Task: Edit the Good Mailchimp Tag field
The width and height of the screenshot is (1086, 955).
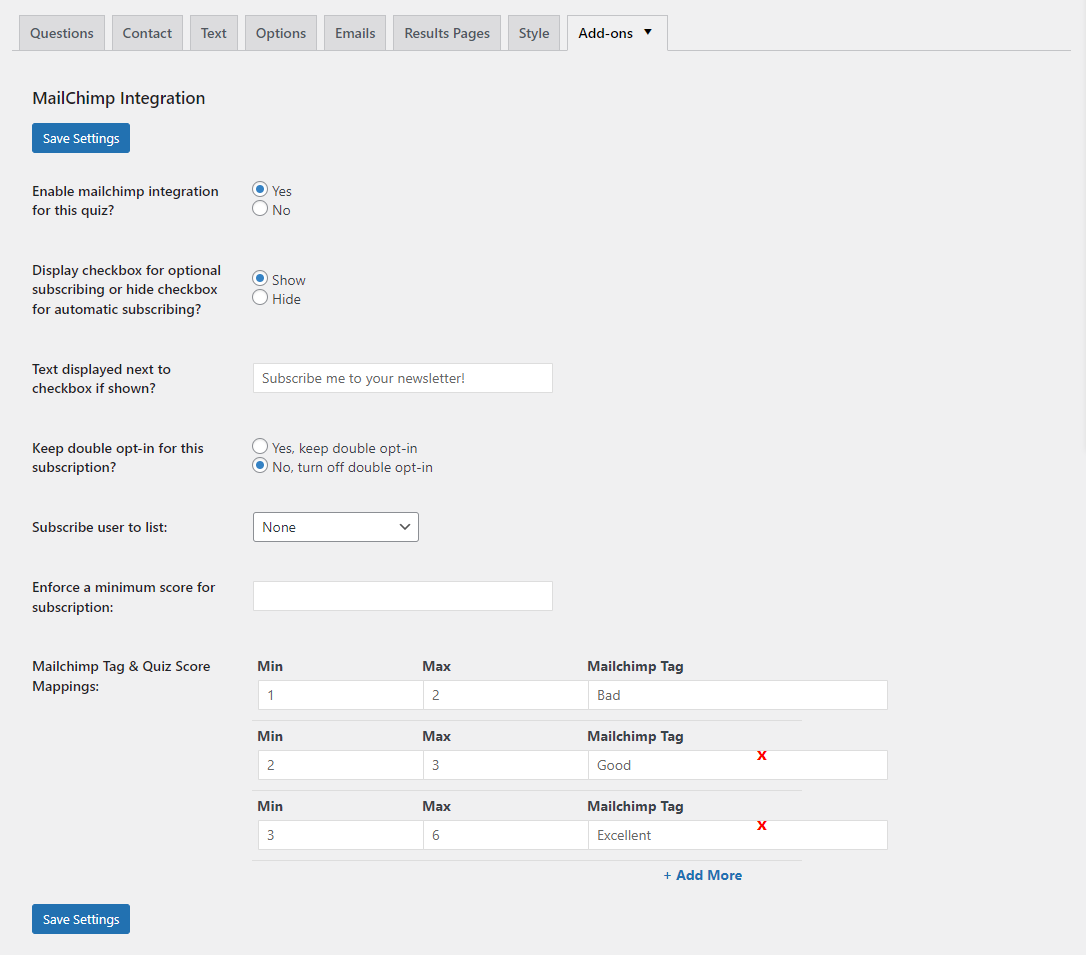Action: [x=738, y=765]
